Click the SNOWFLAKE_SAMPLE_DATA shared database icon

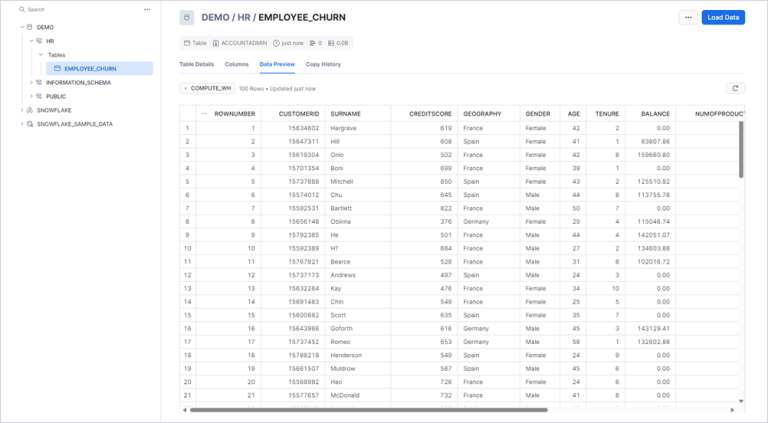click(30, 124)
